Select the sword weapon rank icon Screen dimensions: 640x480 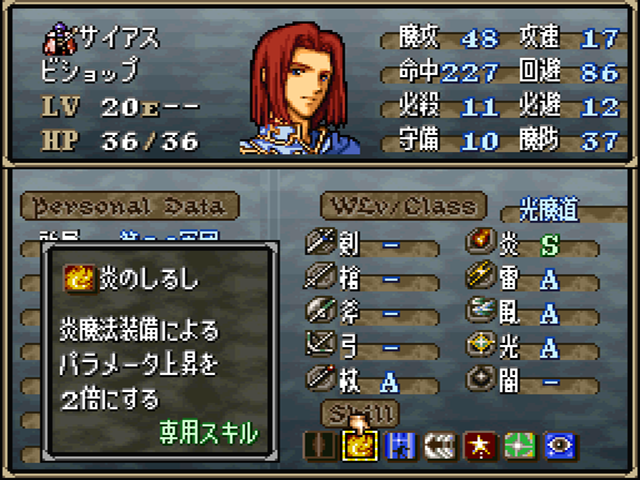click(321, 241)
